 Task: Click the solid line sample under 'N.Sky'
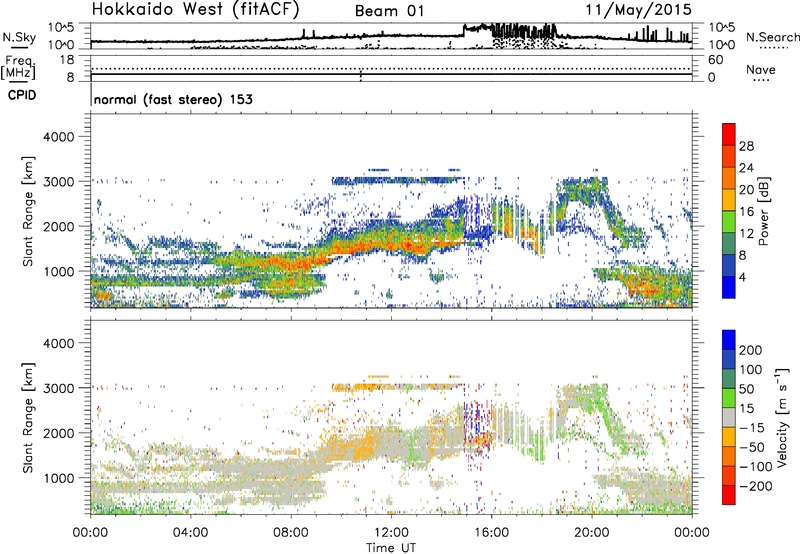coord(19,47)
